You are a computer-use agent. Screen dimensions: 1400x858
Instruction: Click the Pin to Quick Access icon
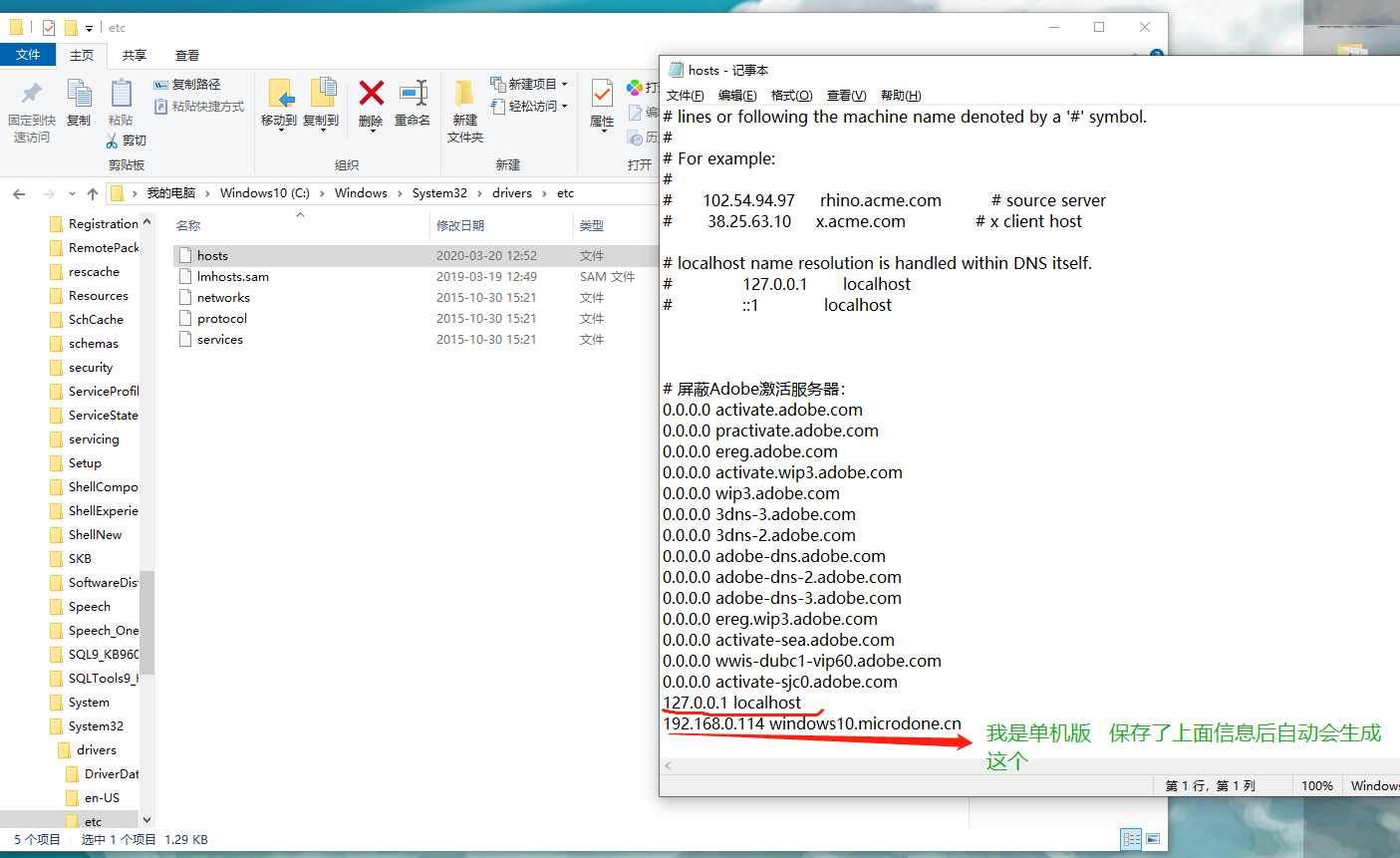pyautogui.click(x=32, y=93)
